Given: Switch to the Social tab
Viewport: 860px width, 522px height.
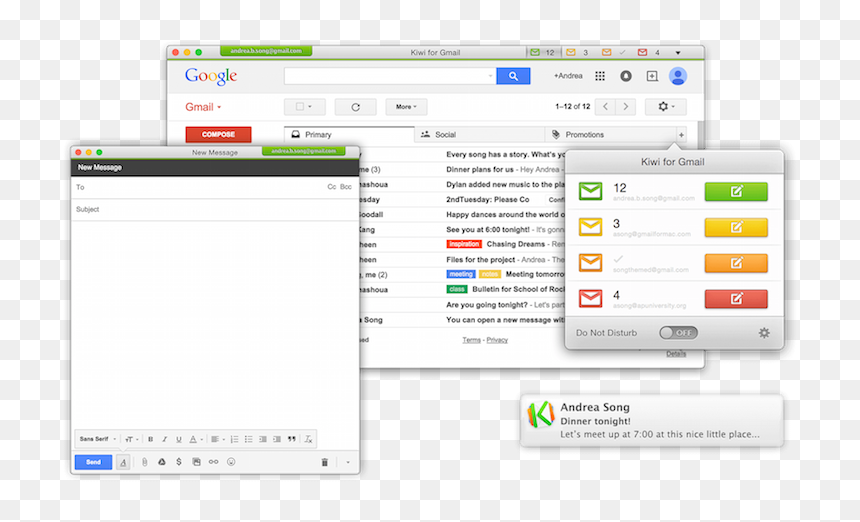Looking at the screenshot, I should click(479, 134).
